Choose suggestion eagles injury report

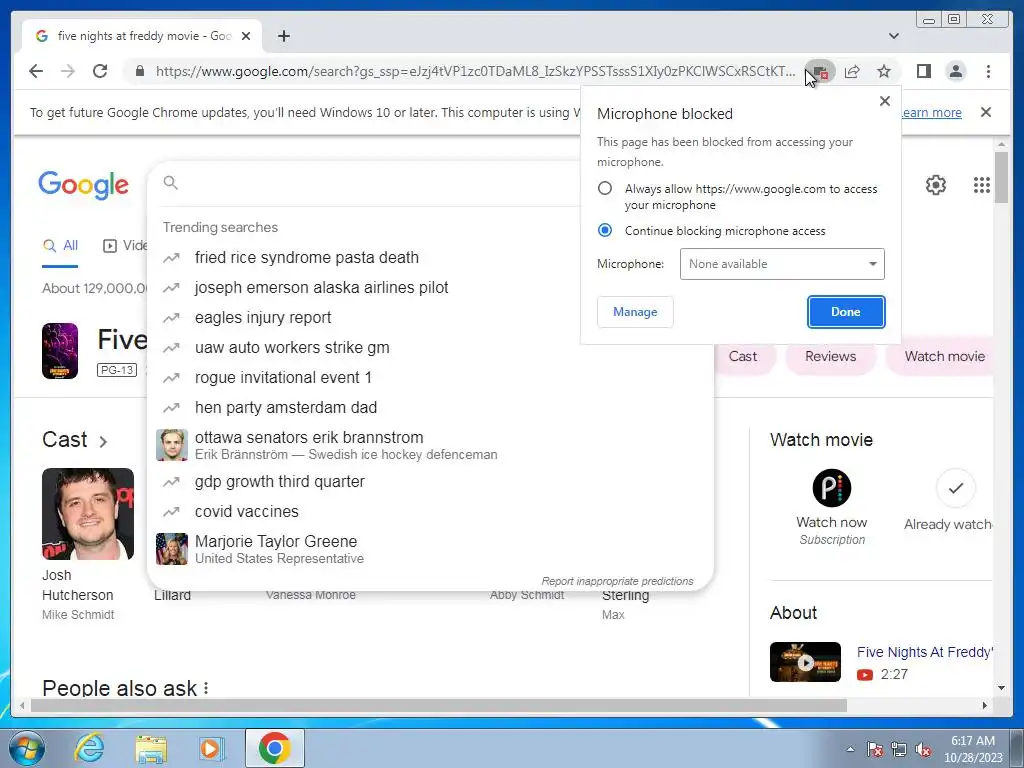pos(430,317)
